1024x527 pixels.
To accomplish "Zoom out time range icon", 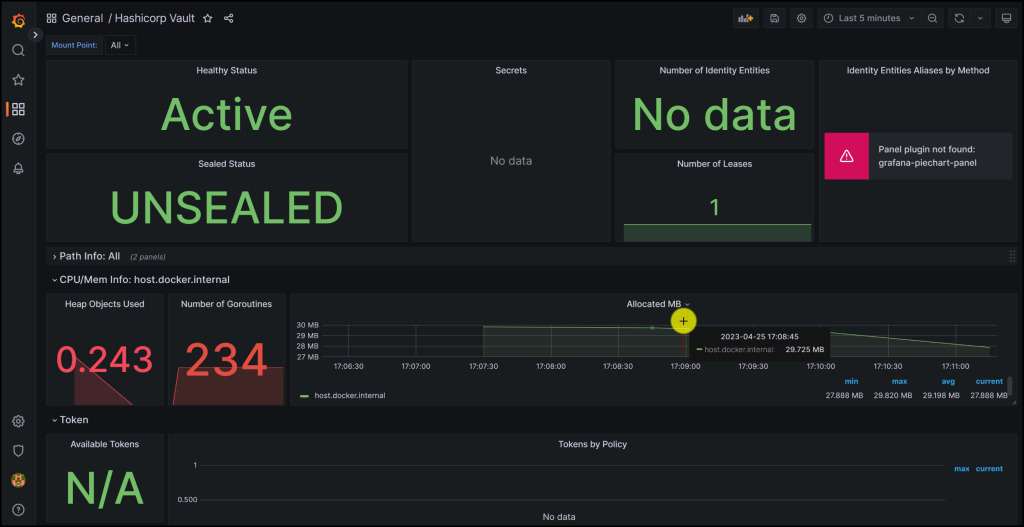I will pyautogui.click(x=933, y=18).
